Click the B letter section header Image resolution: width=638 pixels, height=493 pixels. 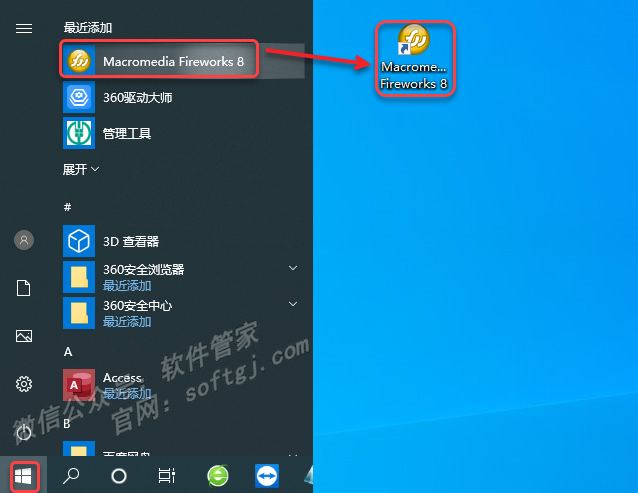pos(67,424)
